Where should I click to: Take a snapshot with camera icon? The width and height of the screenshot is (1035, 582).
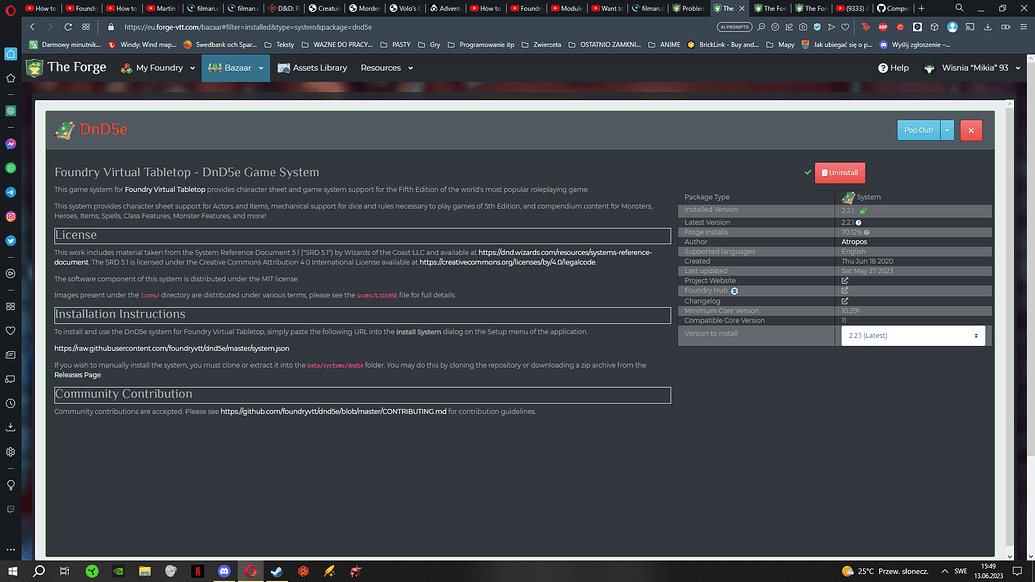pos(803,27)
